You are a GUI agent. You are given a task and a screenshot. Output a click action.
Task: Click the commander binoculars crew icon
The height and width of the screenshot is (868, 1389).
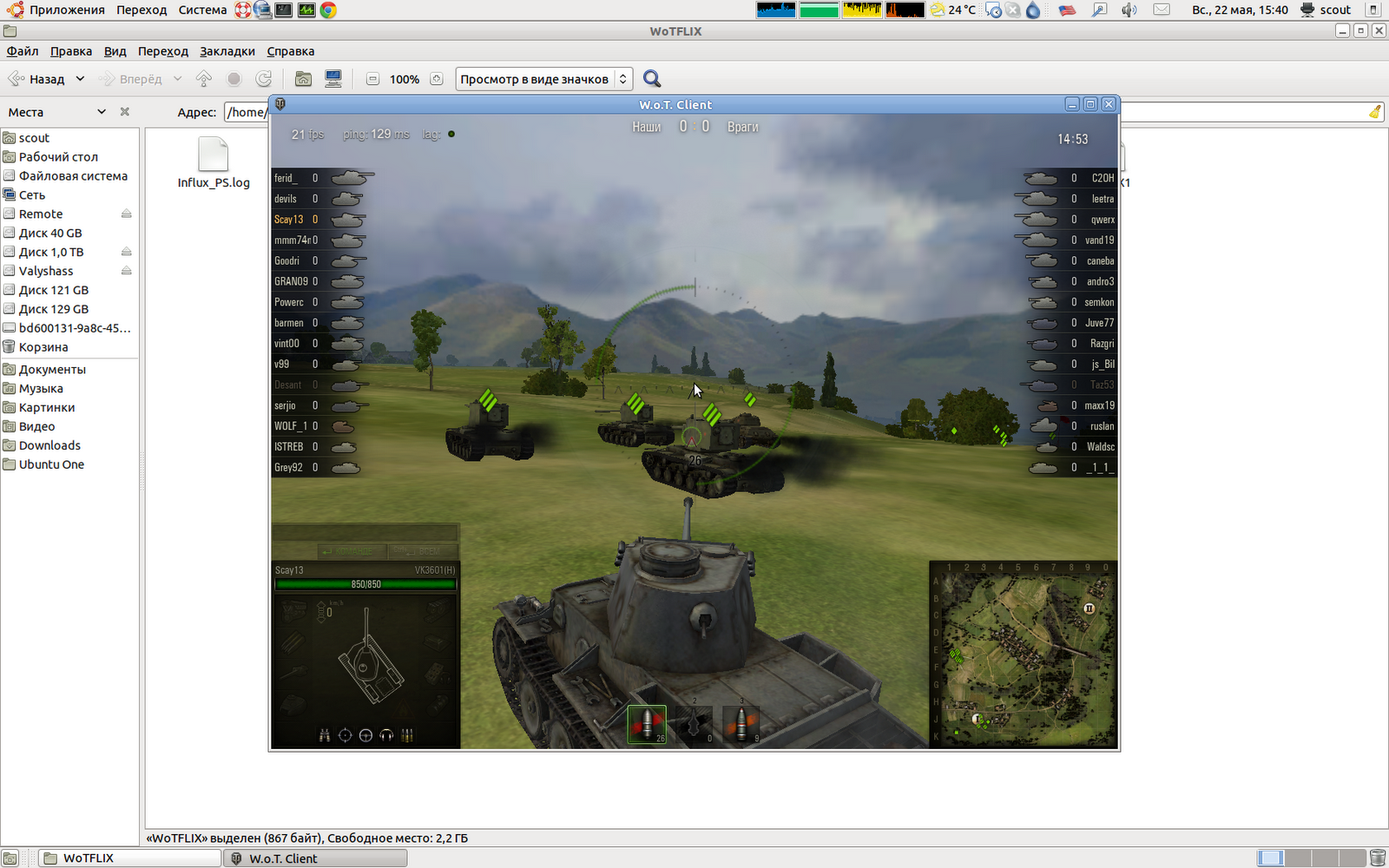click(324, 735)
